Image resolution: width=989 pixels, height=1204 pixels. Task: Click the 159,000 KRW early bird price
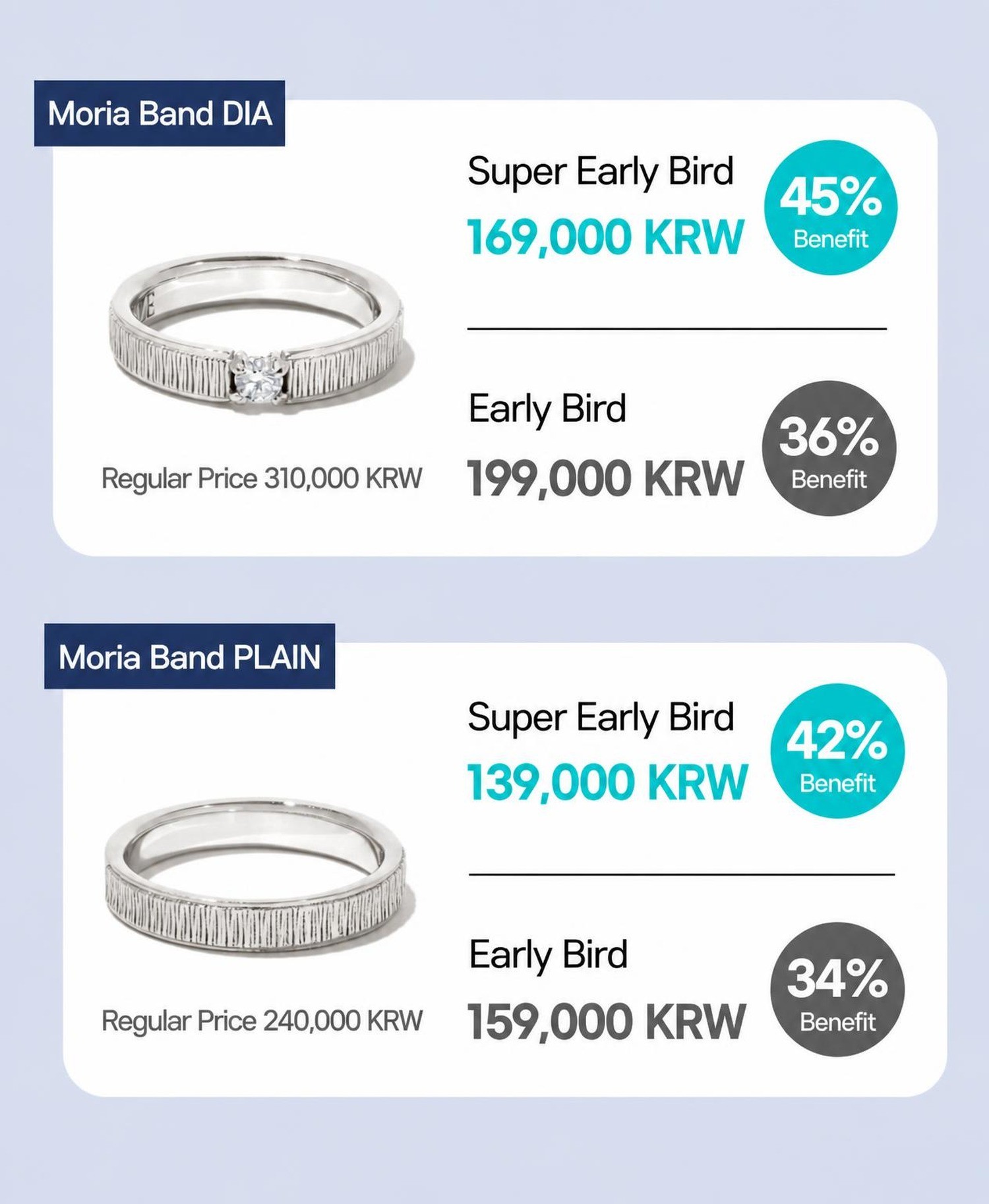(x=607, y=1021)
